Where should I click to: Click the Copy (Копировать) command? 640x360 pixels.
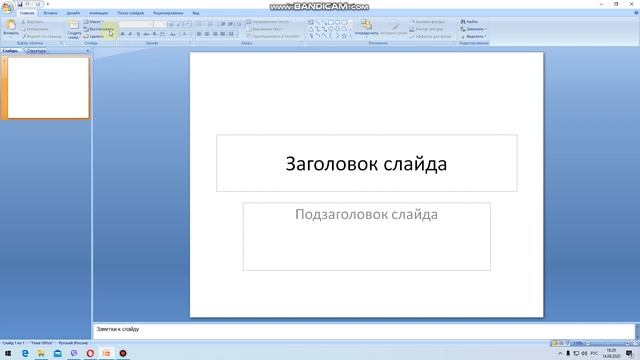click(x=35, y=29)
